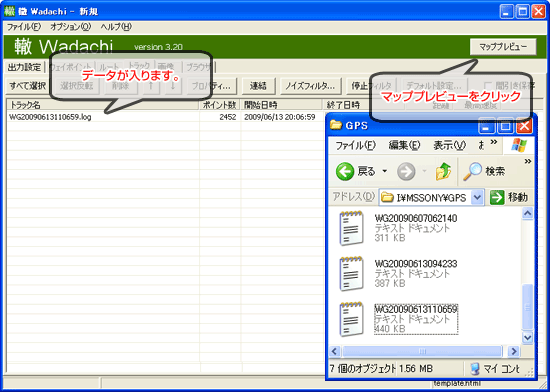Click the green Back arrow icon
550x392 pixels.
(344, 171)
